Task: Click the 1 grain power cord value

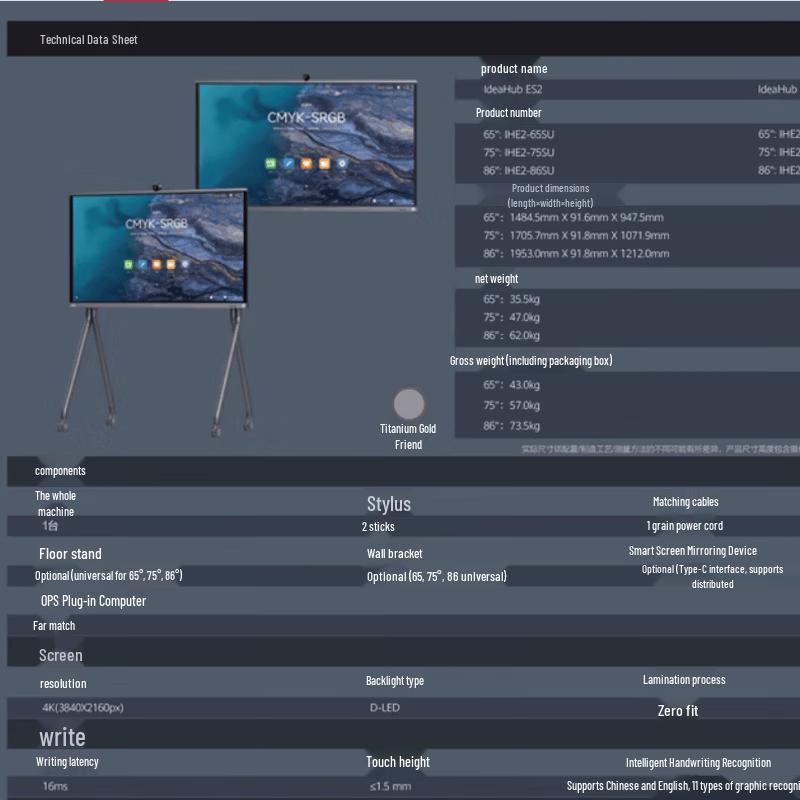Action: 684,526
